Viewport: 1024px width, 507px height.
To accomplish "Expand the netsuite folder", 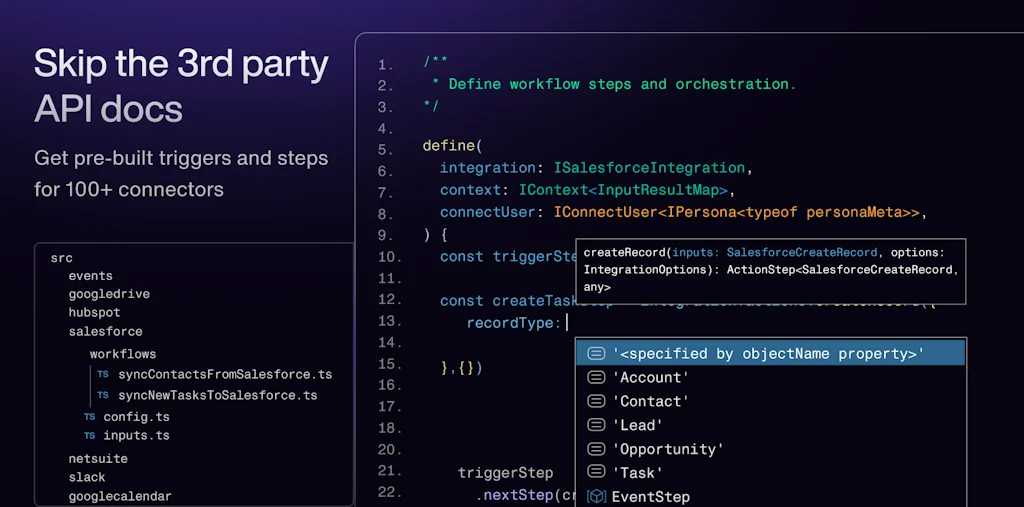I will (x=98, y=459).
